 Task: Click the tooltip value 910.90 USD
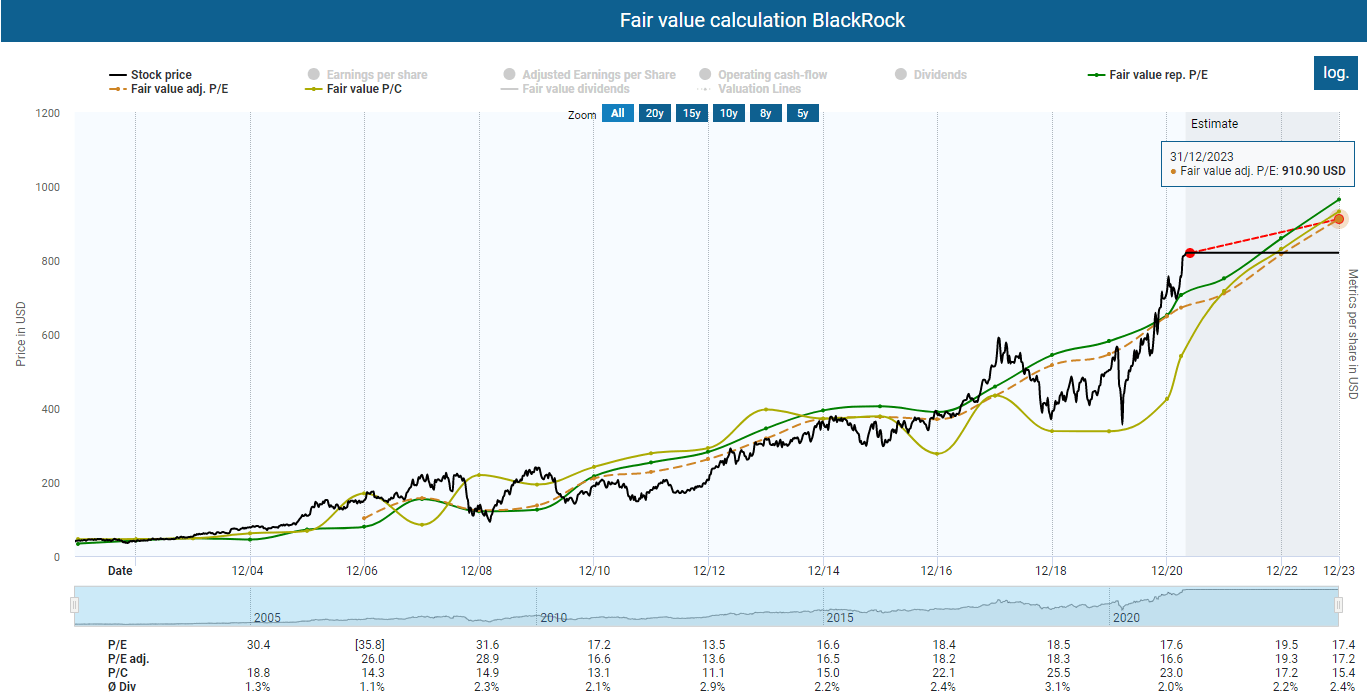click(1314, 171)
